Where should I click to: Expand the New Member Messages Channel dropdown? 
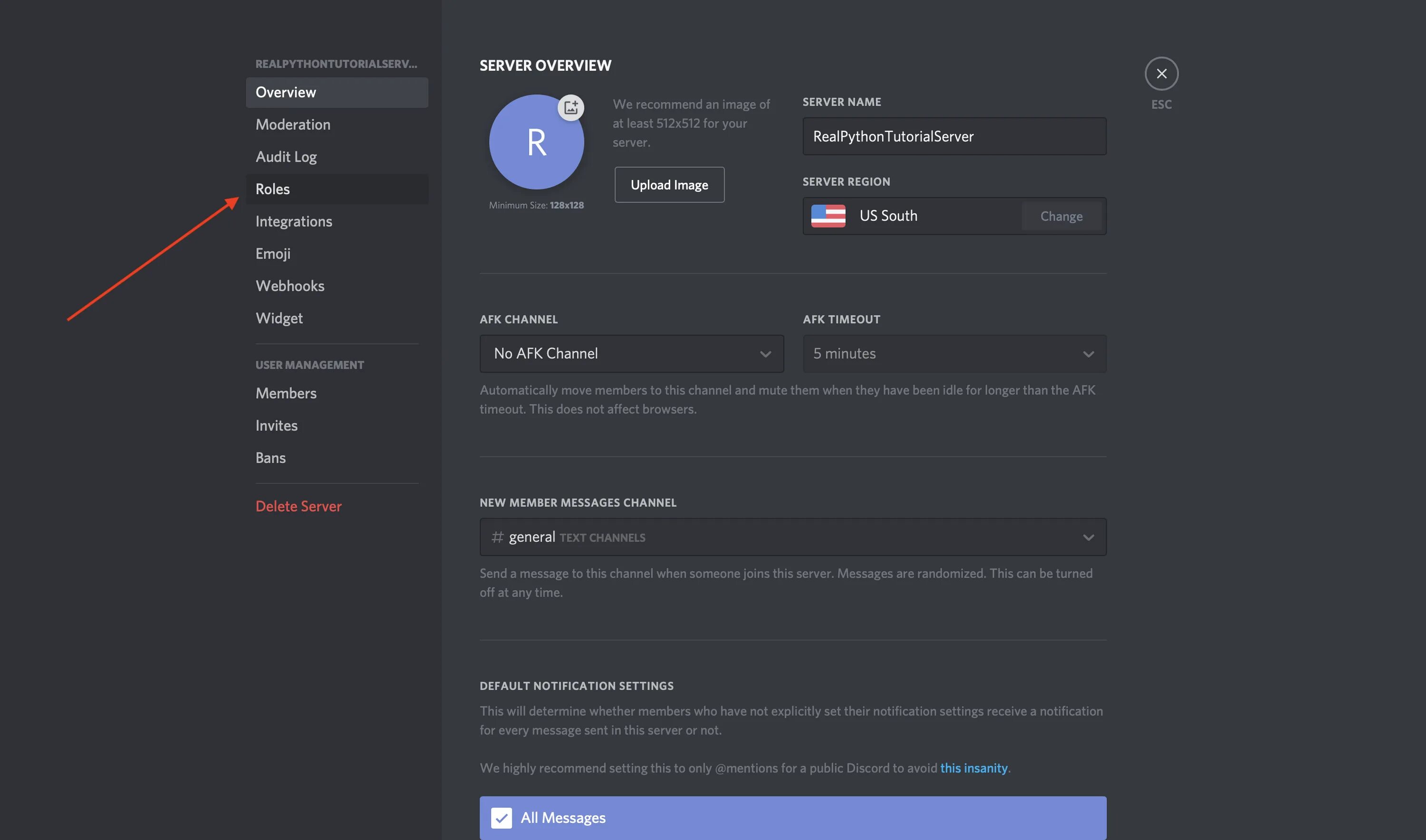coord(1089,536)
